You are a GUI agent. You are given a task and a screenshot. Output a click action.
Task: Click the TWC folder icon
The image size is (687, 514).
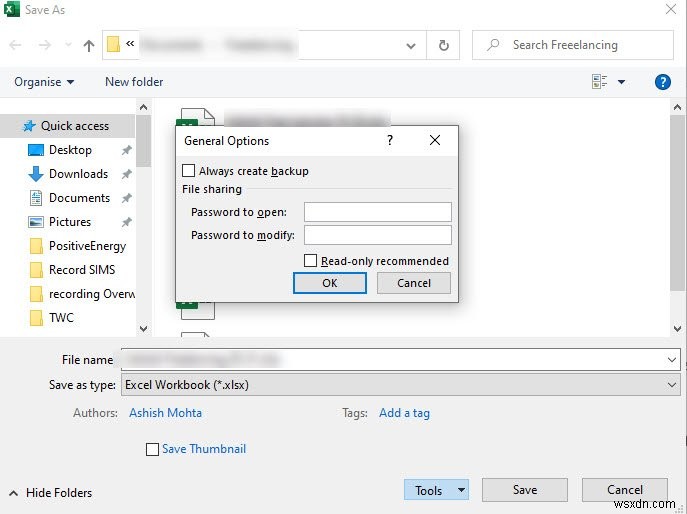(x=36, y=318)
